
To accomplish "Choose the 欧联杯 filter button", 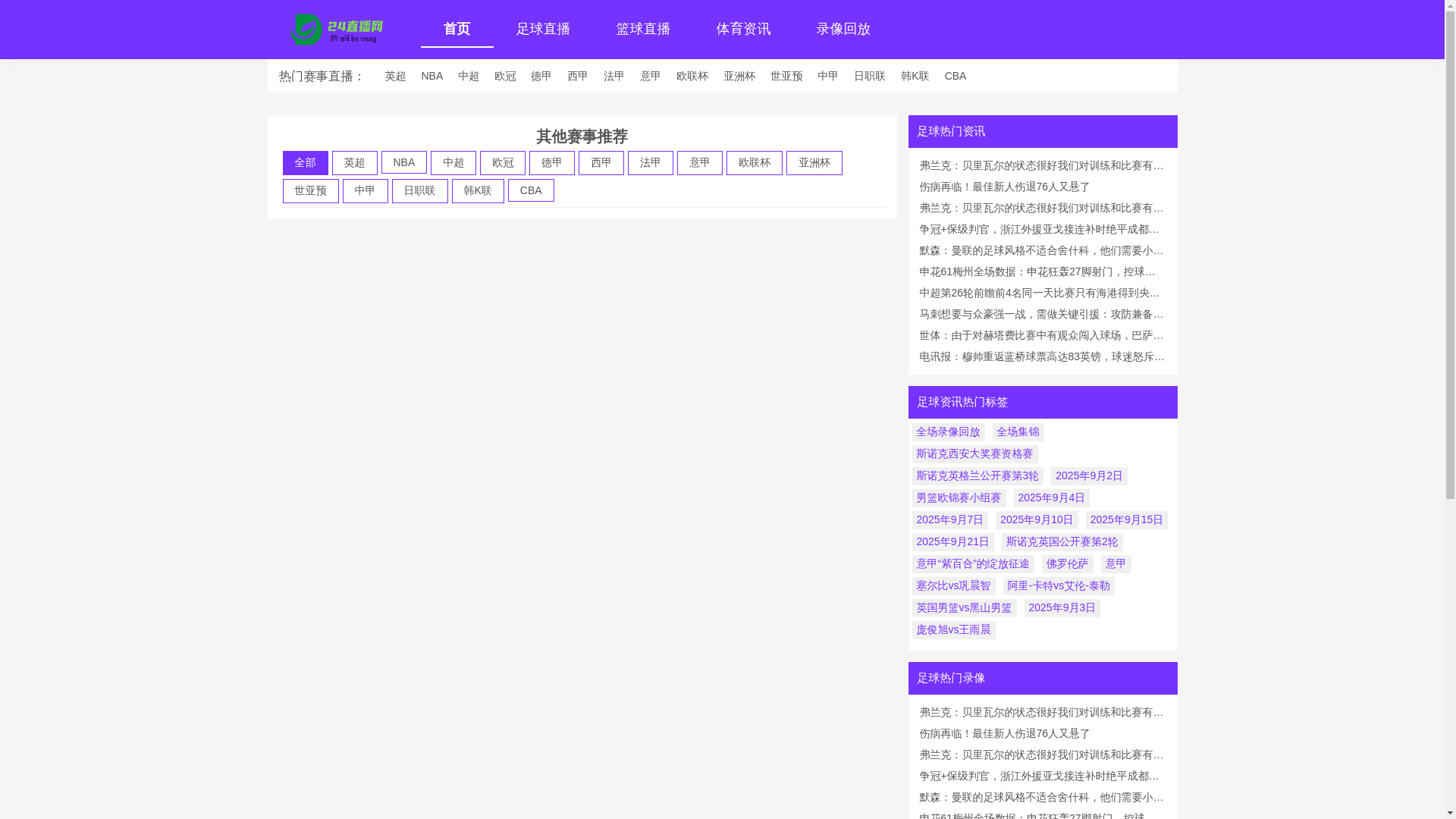I will (754, 163).
